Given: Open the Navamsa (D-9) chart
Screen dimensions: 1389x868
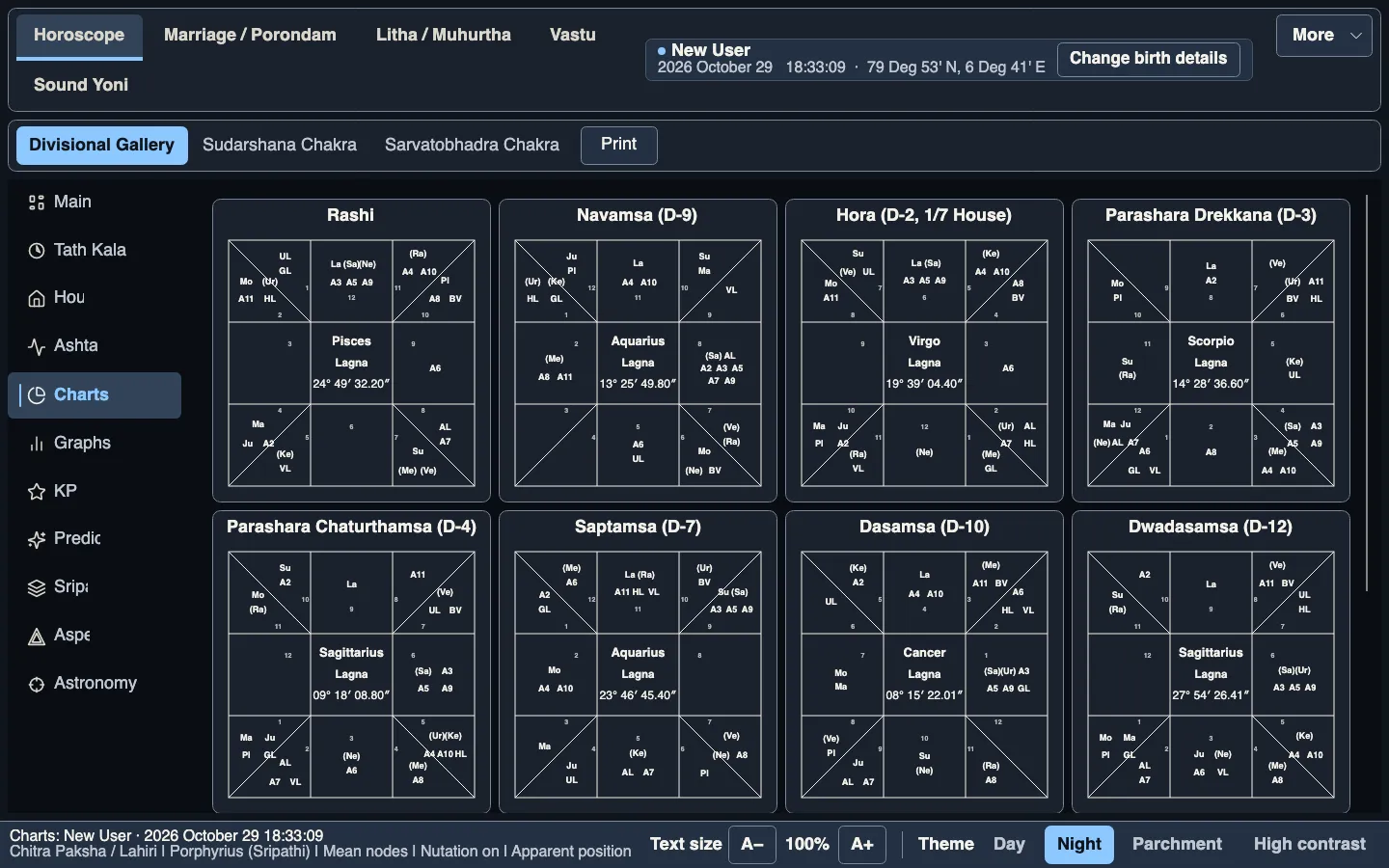Looking at the screenshot, I should coord(638,351).
